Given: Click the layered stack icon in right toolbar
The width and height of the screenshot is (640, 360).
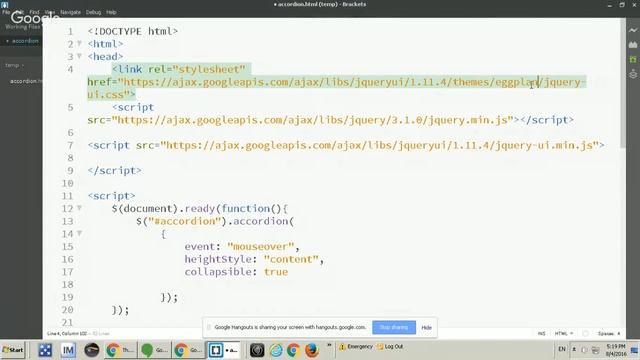Looking at the screenshot, I should tap(633, 74).
